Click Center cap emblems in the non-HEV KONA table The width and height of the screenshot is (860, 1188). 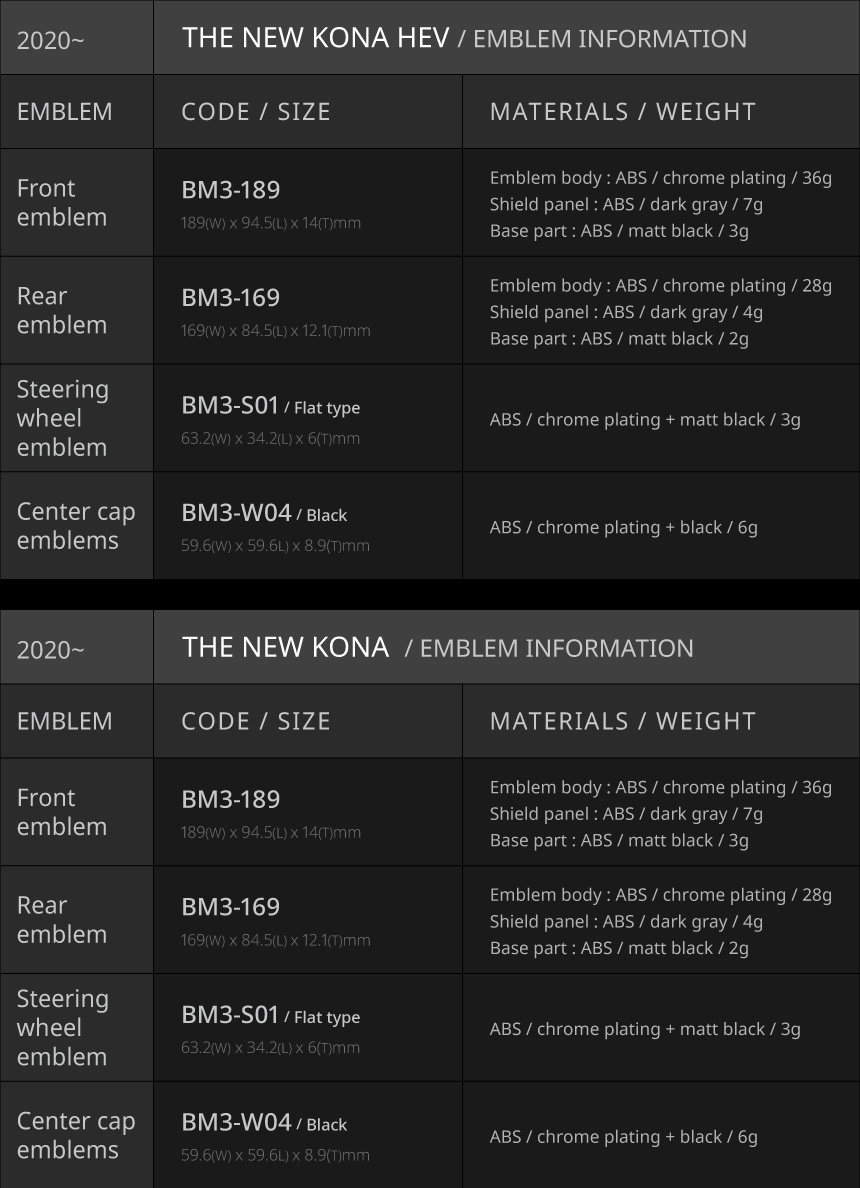(76, 1135)
